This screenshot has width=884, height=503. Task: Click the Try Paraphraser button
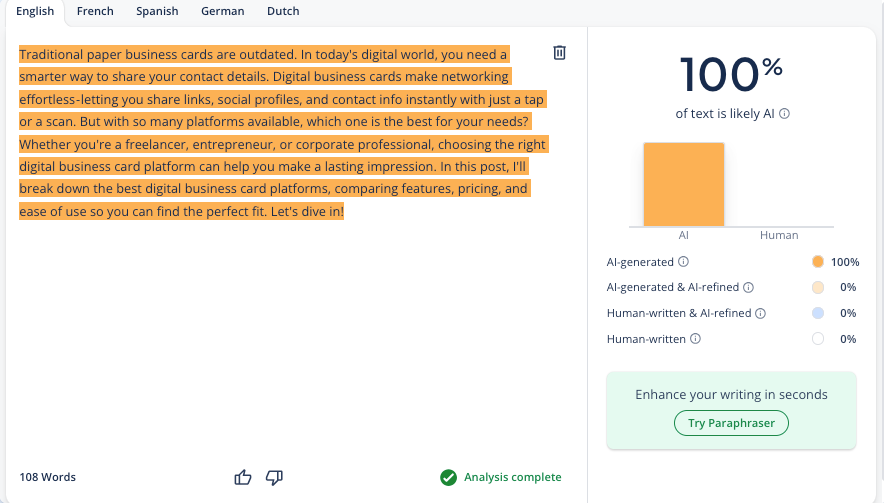731,423
